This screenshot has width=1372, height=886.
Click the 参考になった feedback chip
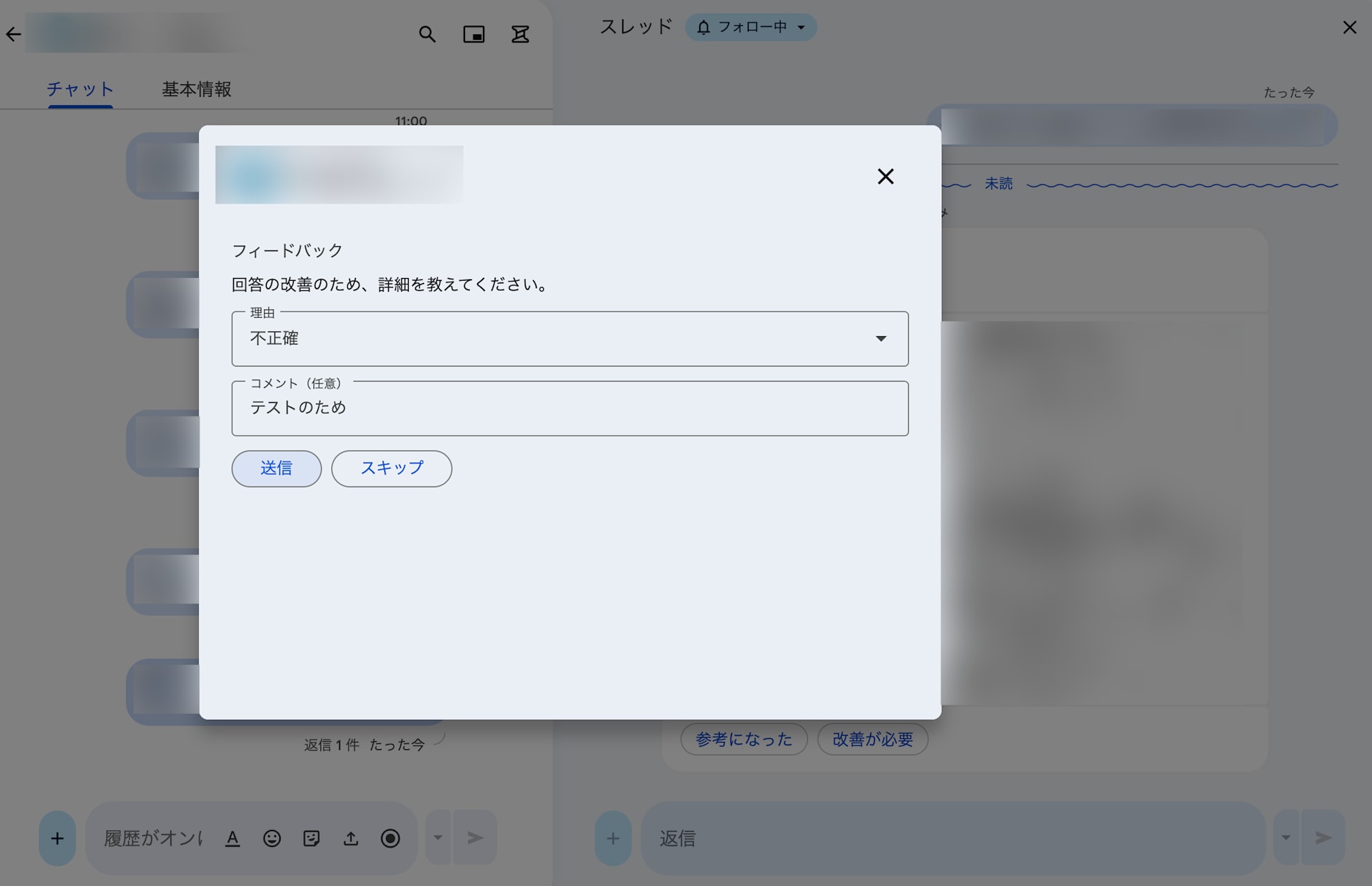[744, 739]
